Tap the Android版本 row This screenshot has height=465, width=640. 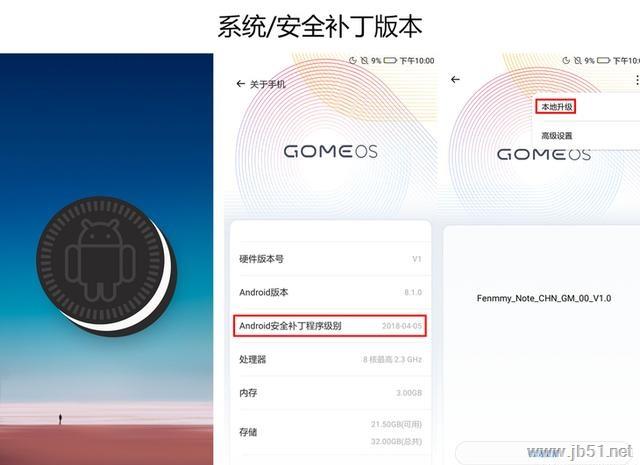click(x=330, y=292)
